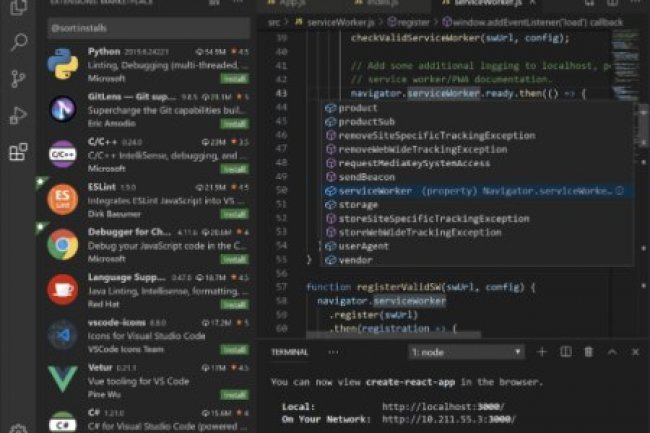The width and height of the screenshot is (650, 433).
Task: Select the TERMINAL panel tab
Action: (289, 352)
